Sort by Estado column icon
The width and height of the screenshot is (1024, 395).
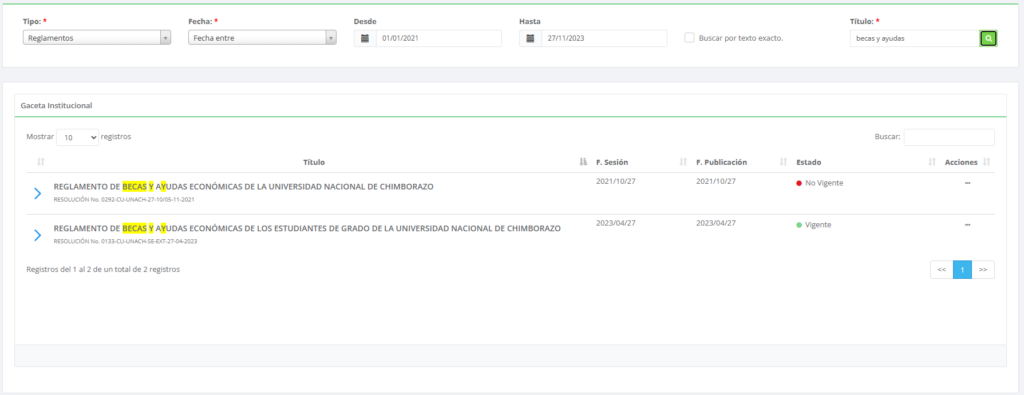(x=932, y=162)
